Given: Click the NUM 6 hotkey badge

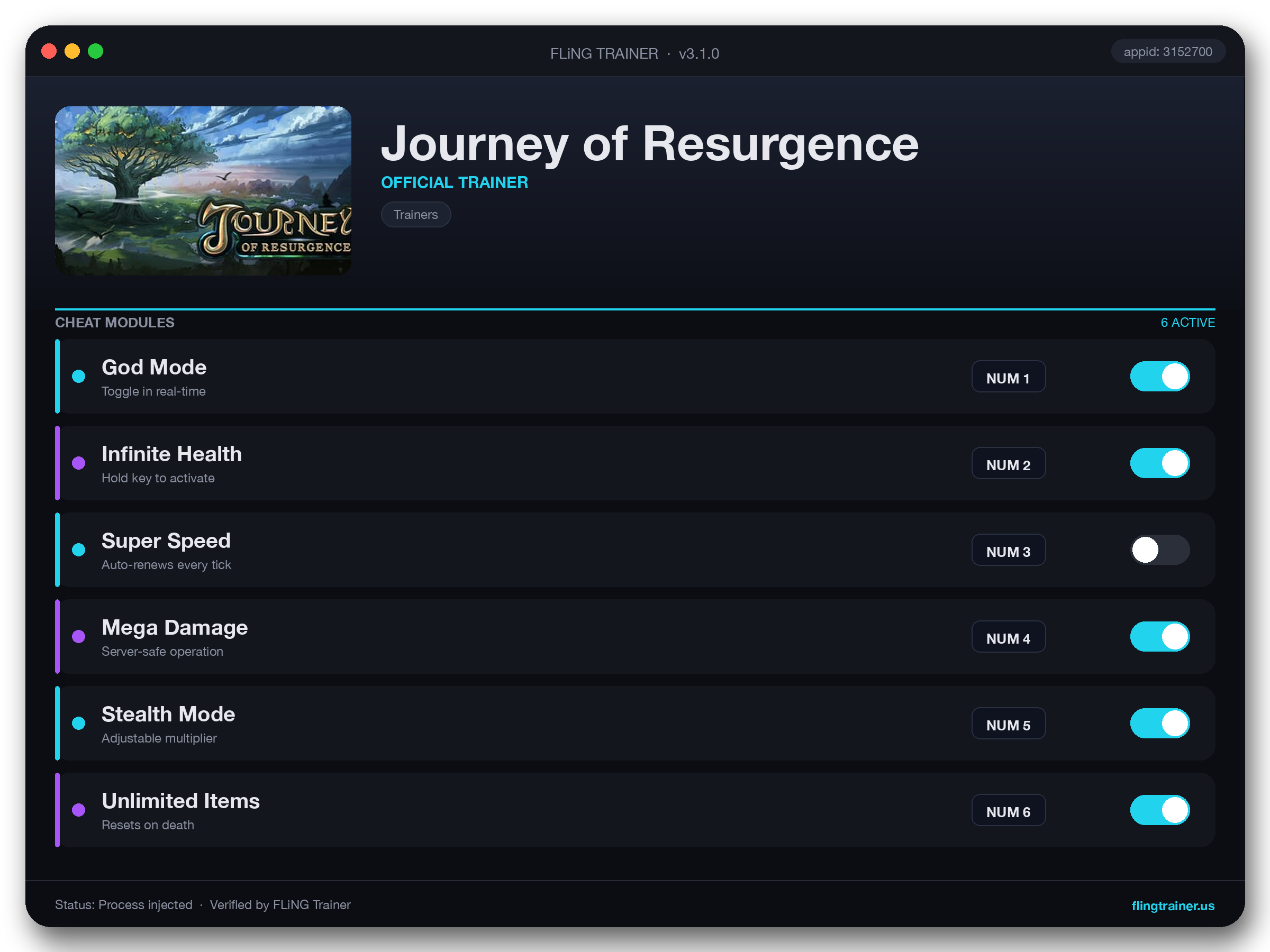Looking at the screenshot, I should (x=1008, y=810).
